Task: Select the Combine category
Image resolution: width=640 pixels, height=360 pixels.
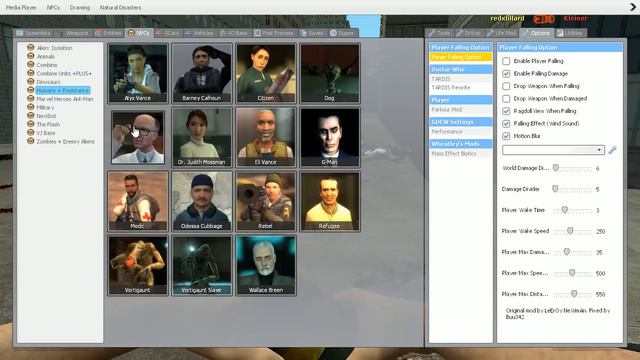Action: click(x=47, y=65)
